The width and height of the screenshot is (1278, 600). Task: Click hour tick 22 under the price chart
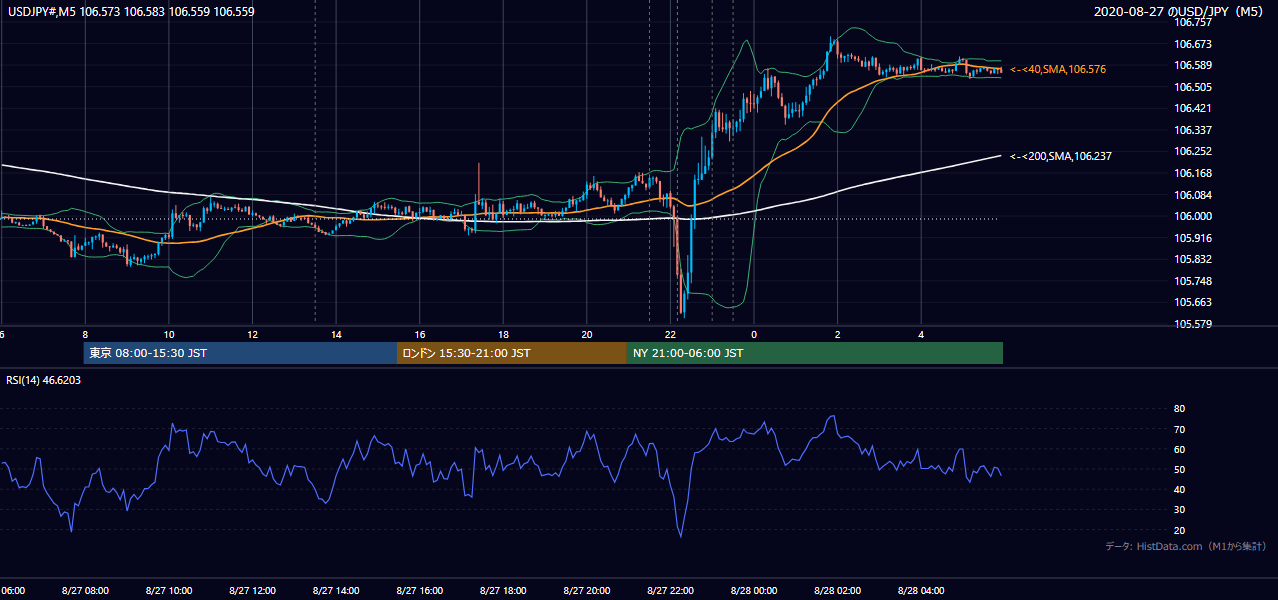pos(671,335)
